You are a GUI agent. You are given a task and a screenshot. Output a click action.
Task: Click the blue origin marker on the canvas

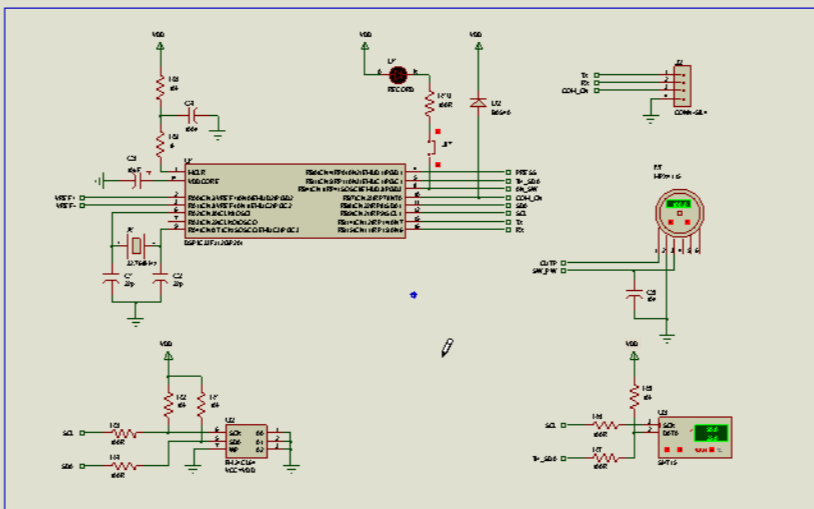click(413, 294)
